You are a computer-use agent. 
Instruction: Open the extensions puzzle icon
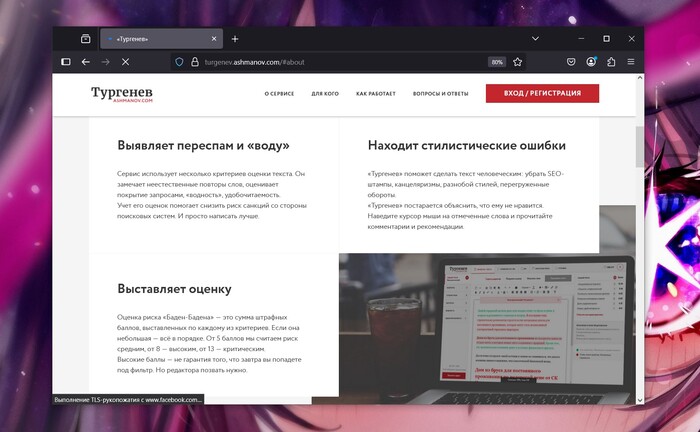coord(611,62)
